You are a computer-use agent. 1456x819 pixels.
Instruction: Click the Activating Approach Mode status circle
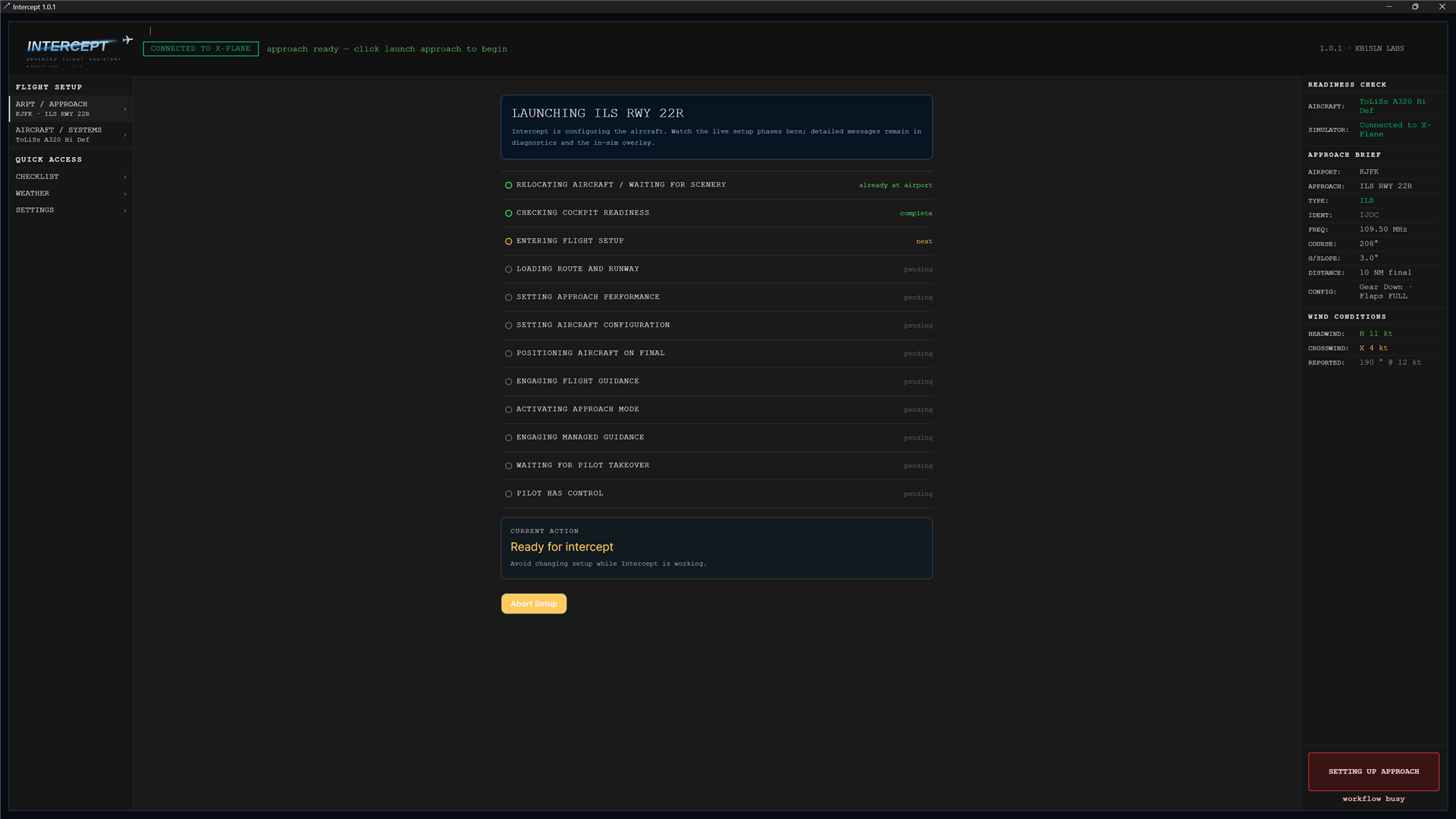pos(508,409)
